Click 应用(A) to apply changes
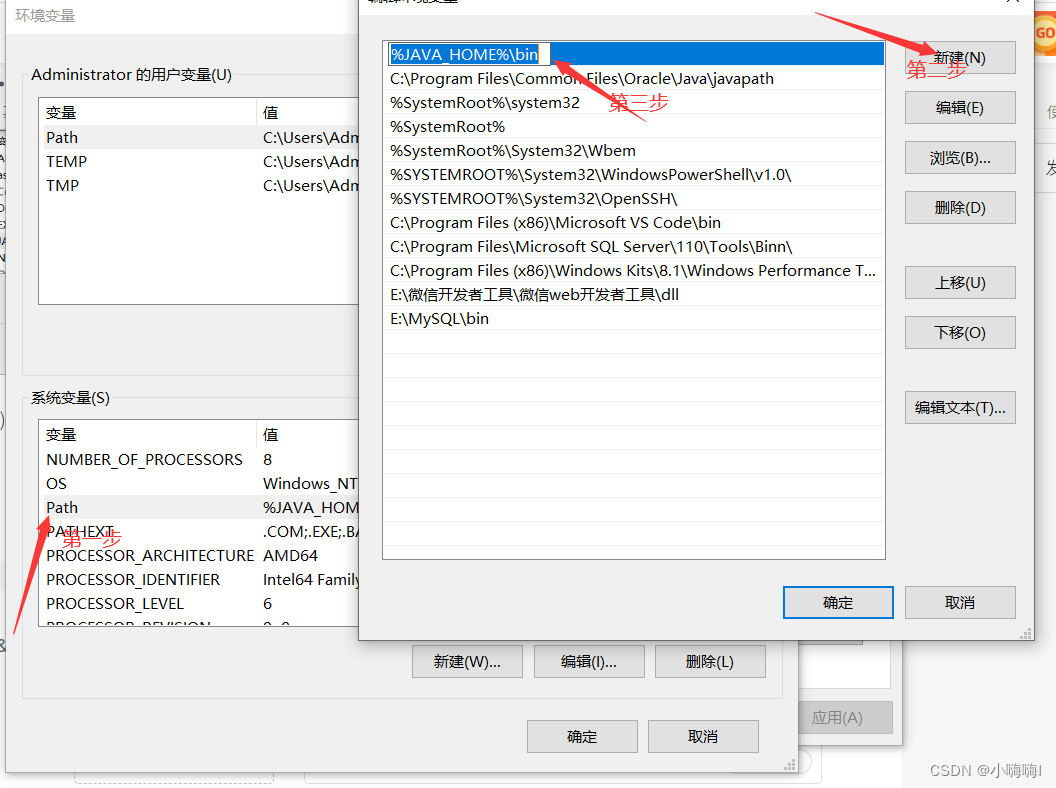The image size is (1056, 788). [x=845, y=717]
